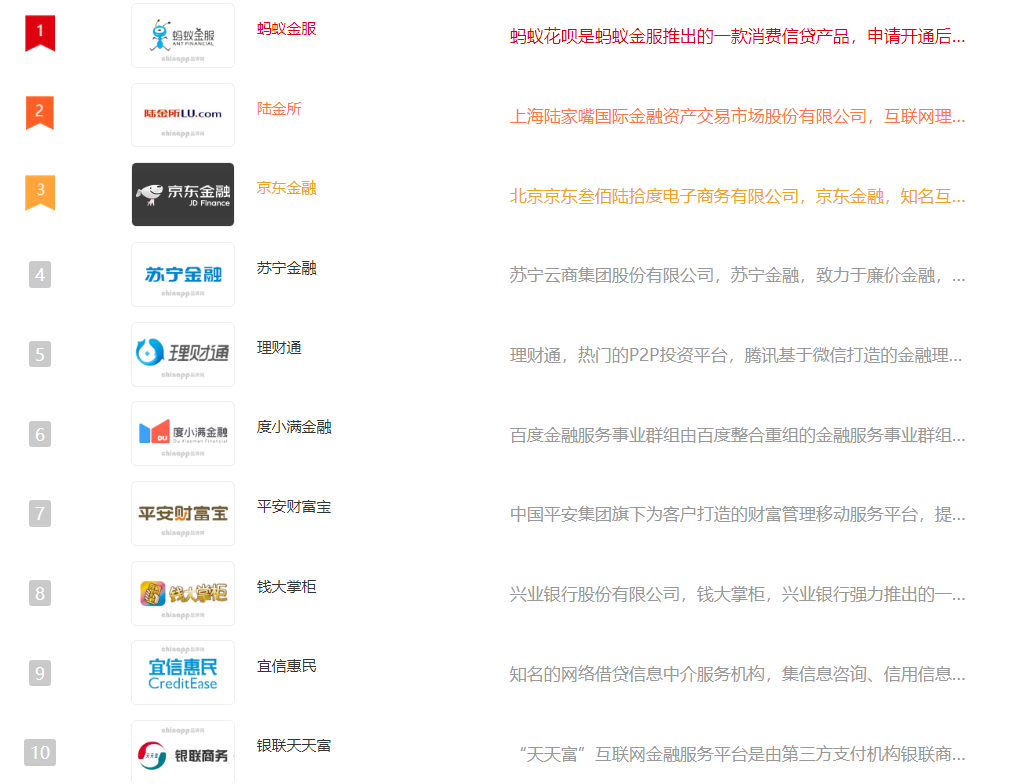The image size is (1020, 784).
Task: Click the red rank 1 ribbon badge
Action: 40,33
